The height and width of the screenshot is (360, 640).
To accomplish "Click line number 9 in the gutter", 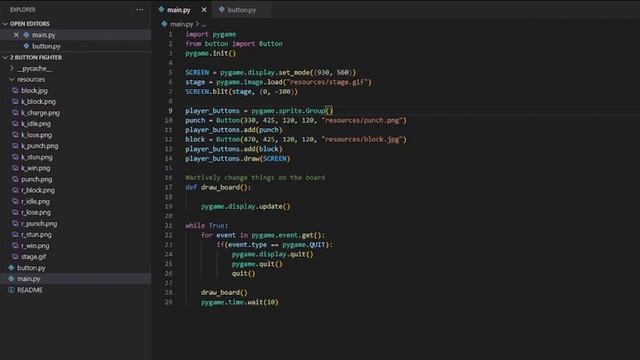I will 170,111.
